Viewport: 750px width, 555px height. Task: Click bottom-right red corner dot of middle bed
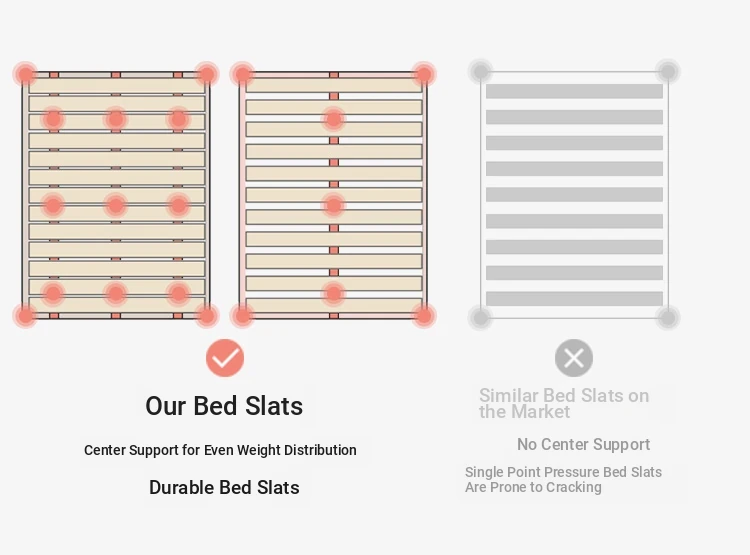424,316
